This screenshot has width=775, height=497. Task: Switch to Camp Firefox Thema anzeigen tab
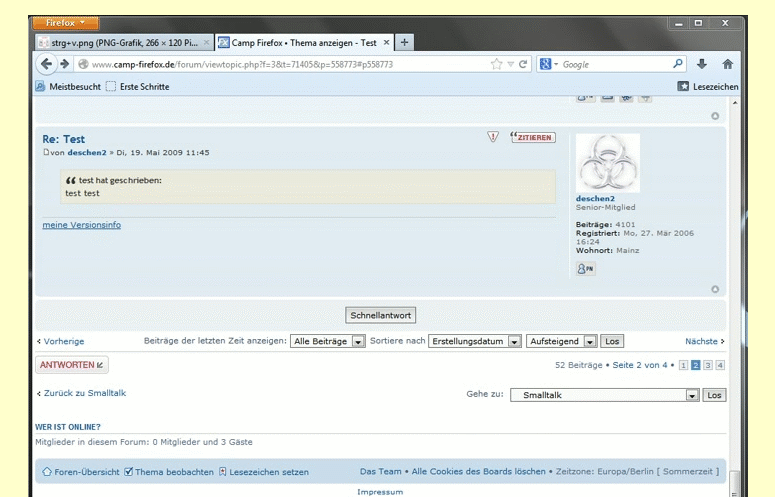(304, 42)
